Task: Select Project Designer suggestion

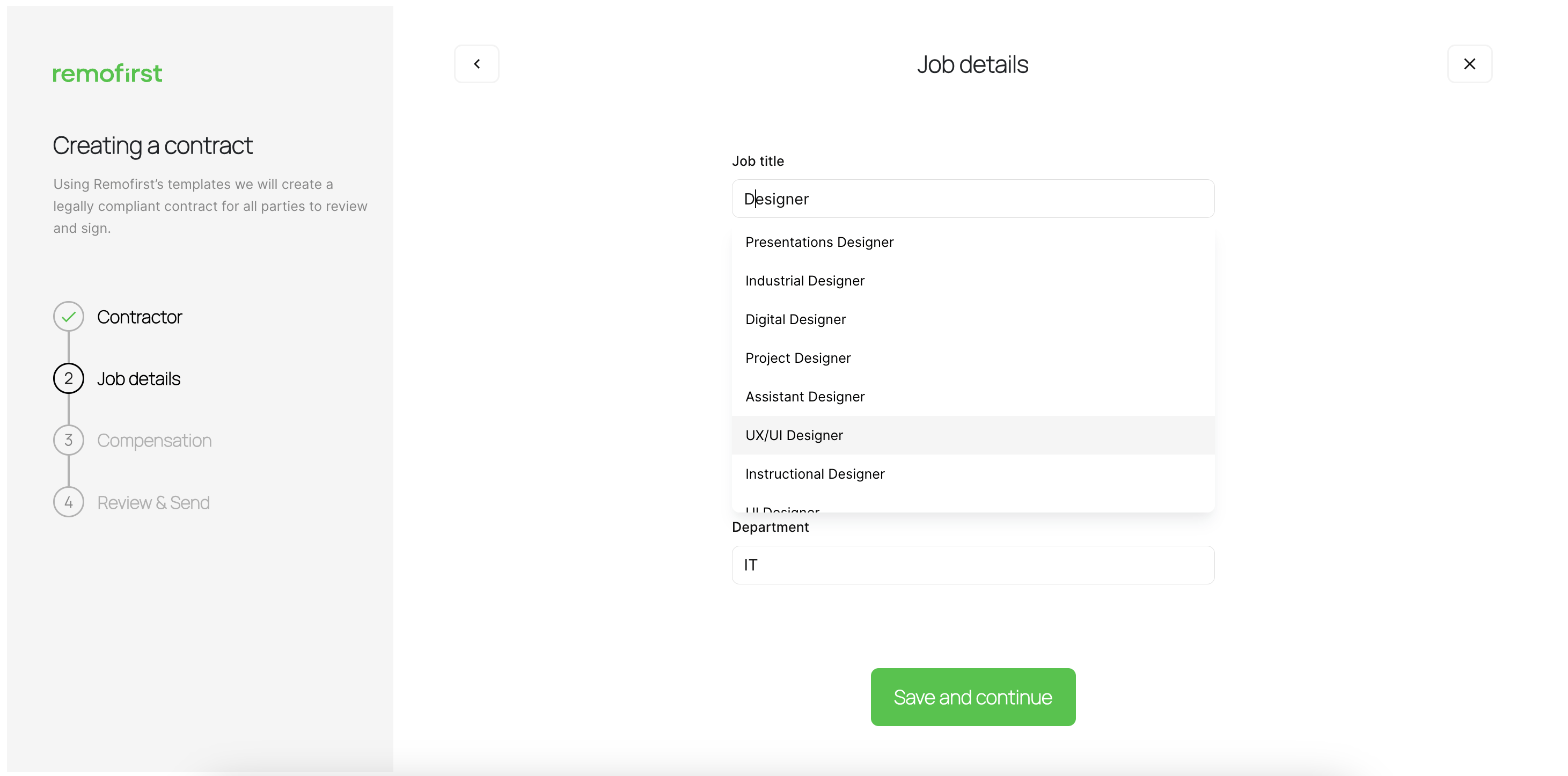Action: 798,358
